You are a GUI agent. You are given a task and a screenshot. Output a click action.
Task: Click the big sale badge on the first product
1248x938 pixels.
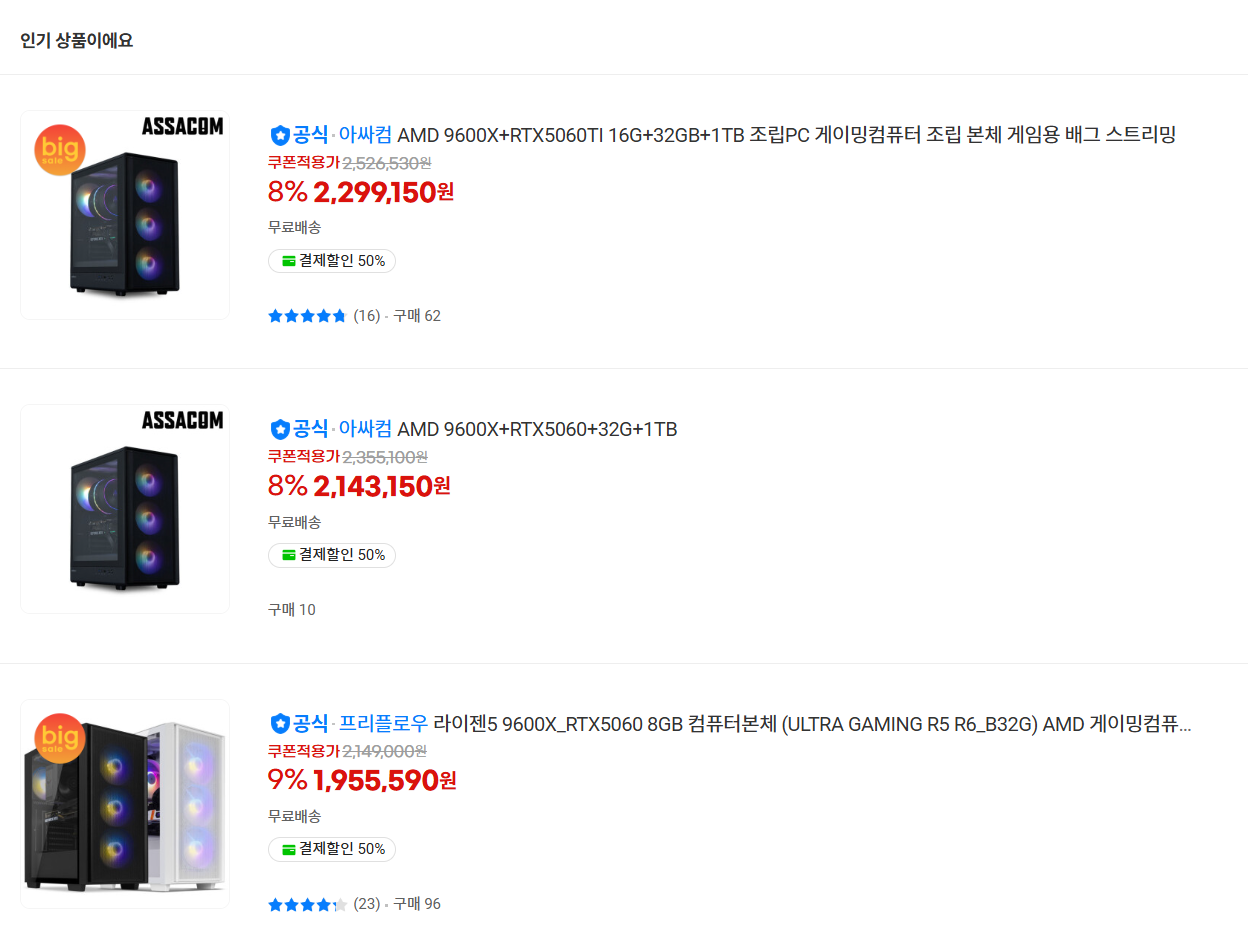click(x=60, y=150)
